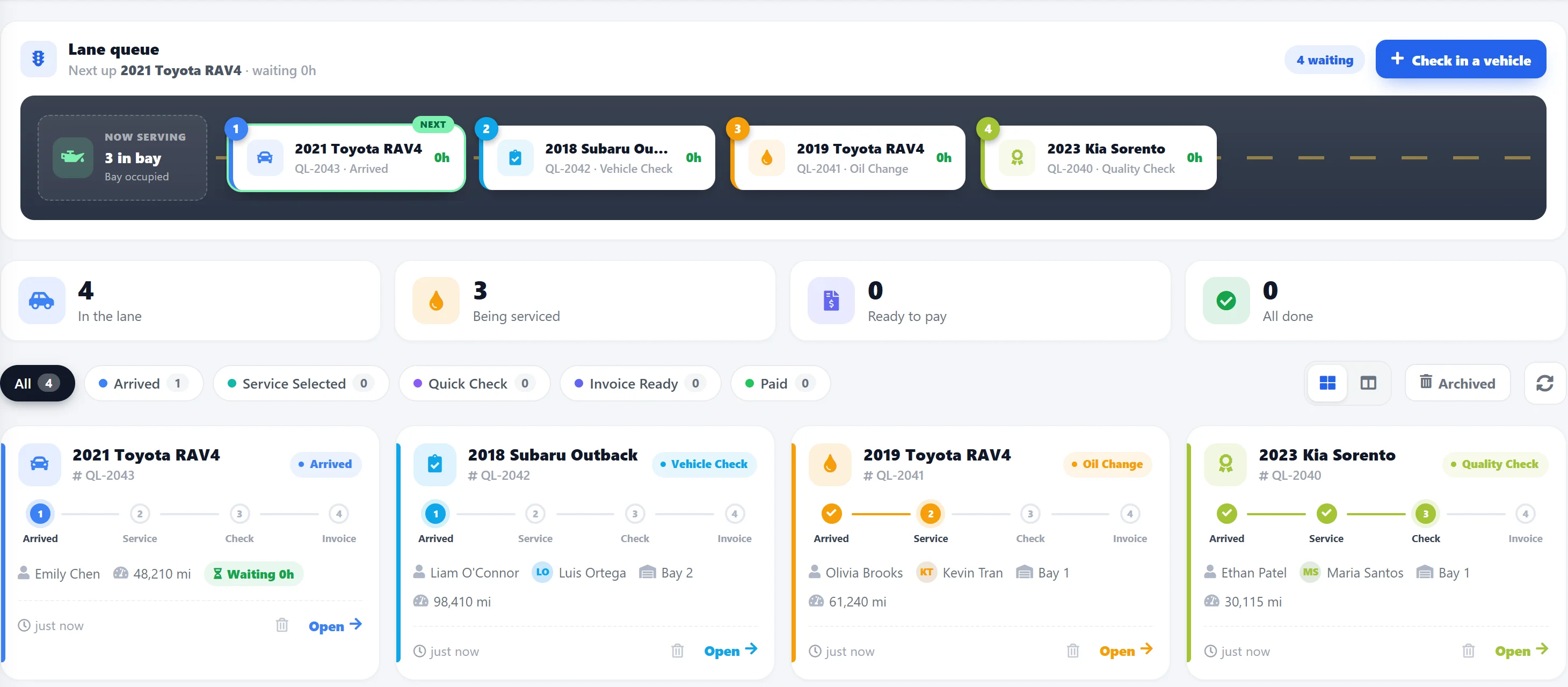Image resolution: width=1568 pixels, height=687 pixels.
Task: Click the traffic light Lane queue icon
Action: click(x=38, y=59)
